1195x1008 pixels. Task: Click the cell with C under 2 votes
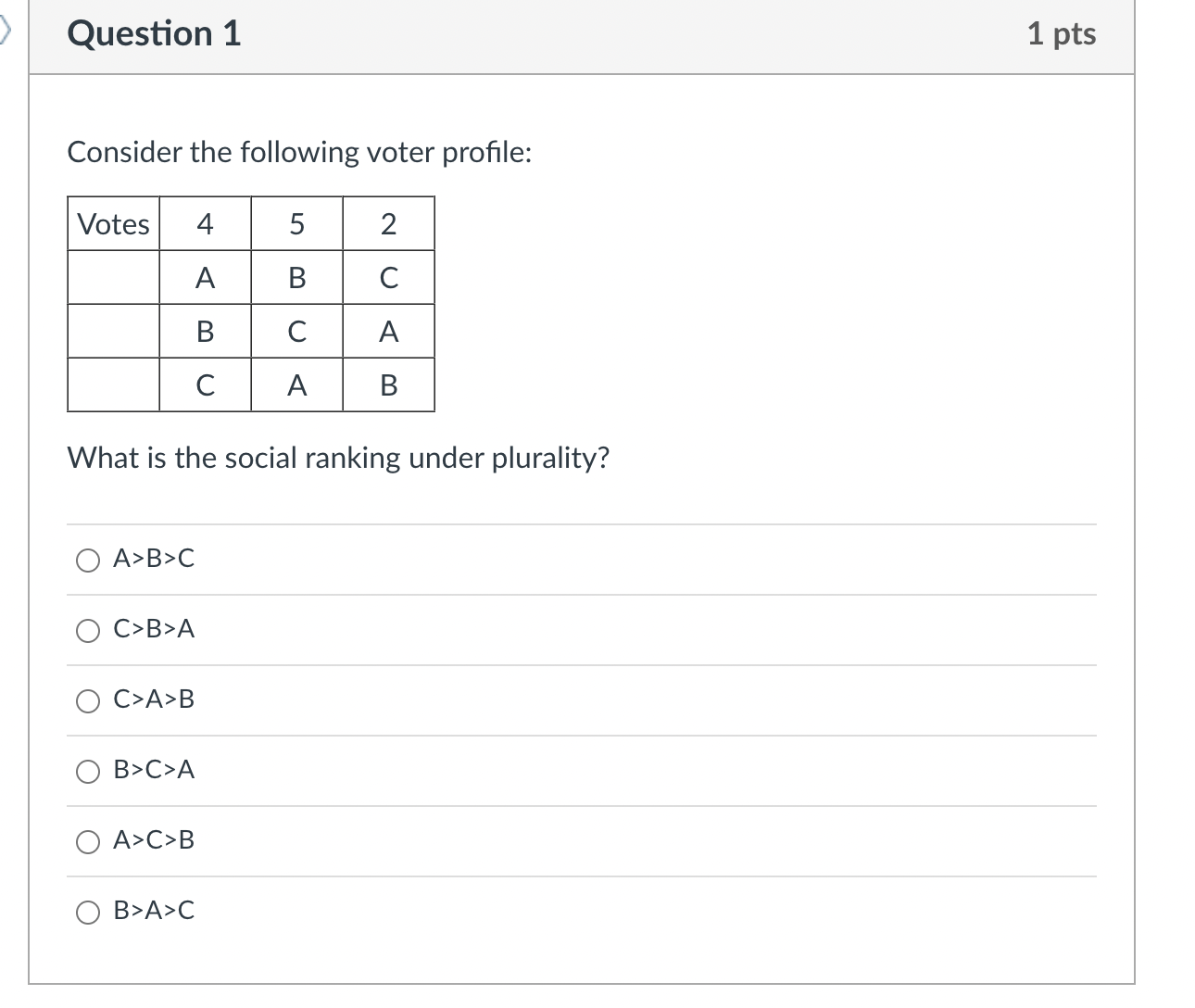(x=388, y=277)
